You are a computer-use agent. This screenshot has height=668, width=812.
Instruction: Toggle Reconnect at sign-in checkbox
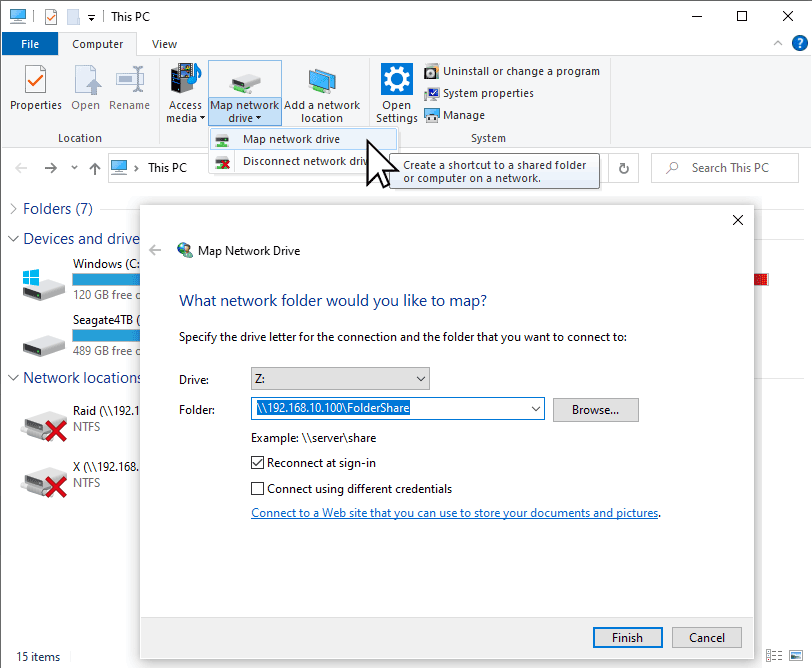(x=257, y=462)
